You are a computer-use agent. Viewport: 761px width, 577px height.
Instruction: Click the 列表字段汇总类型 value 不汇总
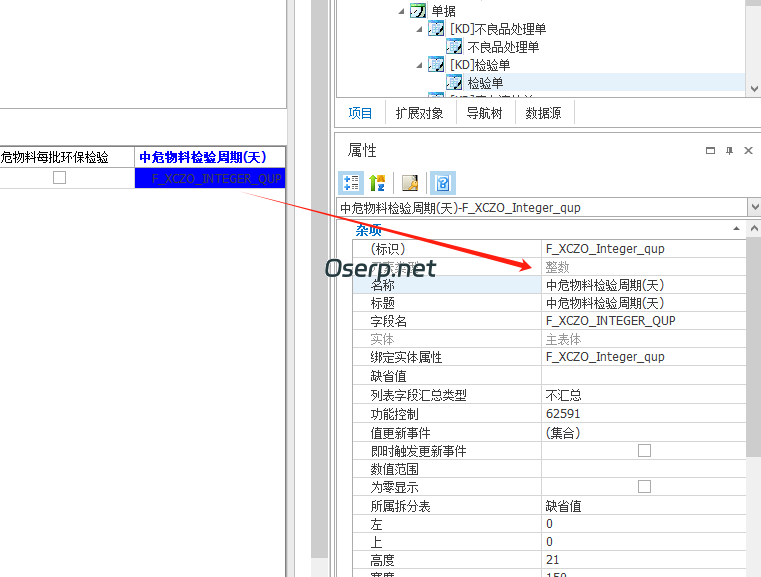click(x=644, y=395)
